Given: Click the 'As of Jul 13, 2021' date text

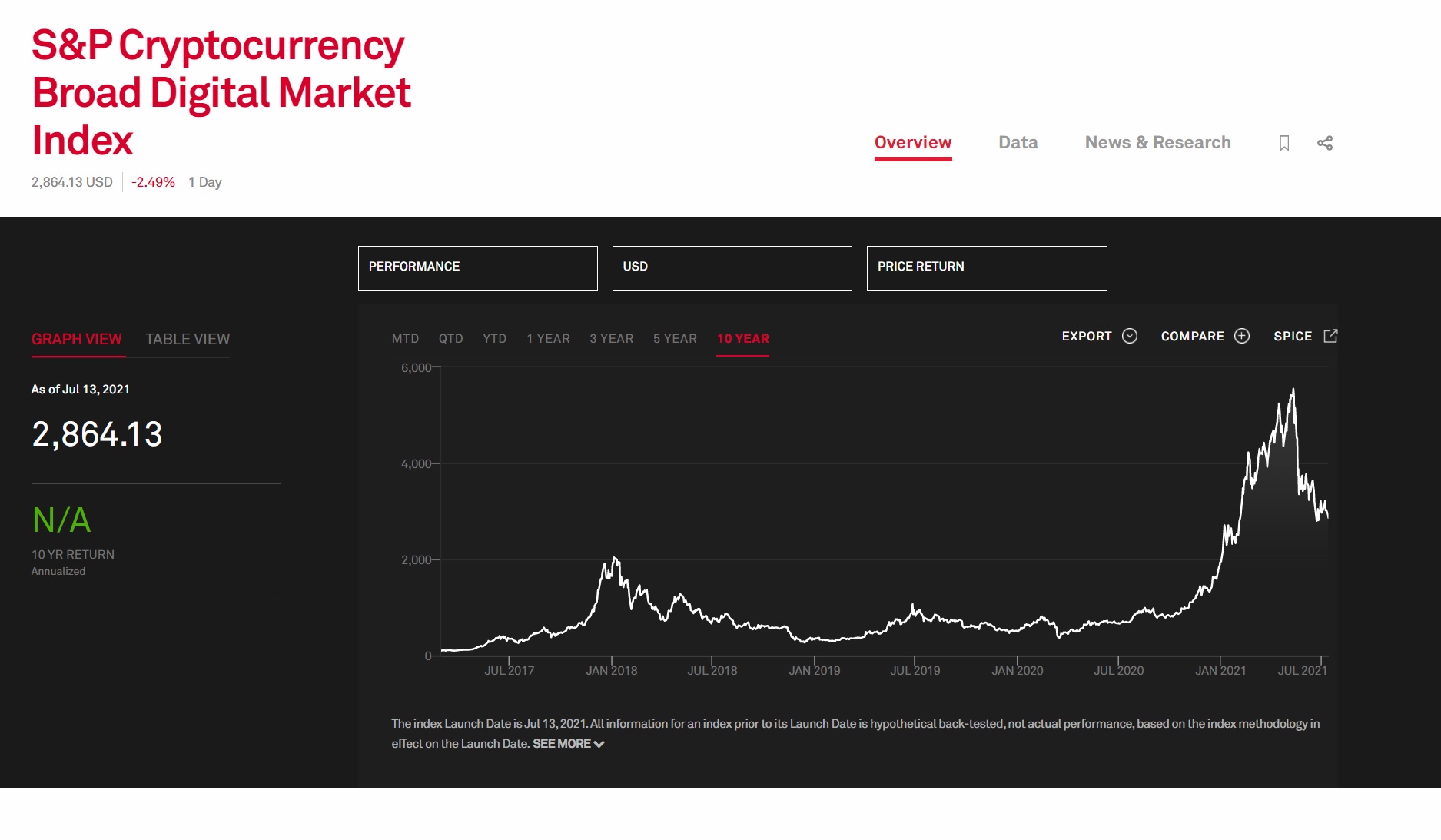Looking at the screenshot, I should point(81,390).
